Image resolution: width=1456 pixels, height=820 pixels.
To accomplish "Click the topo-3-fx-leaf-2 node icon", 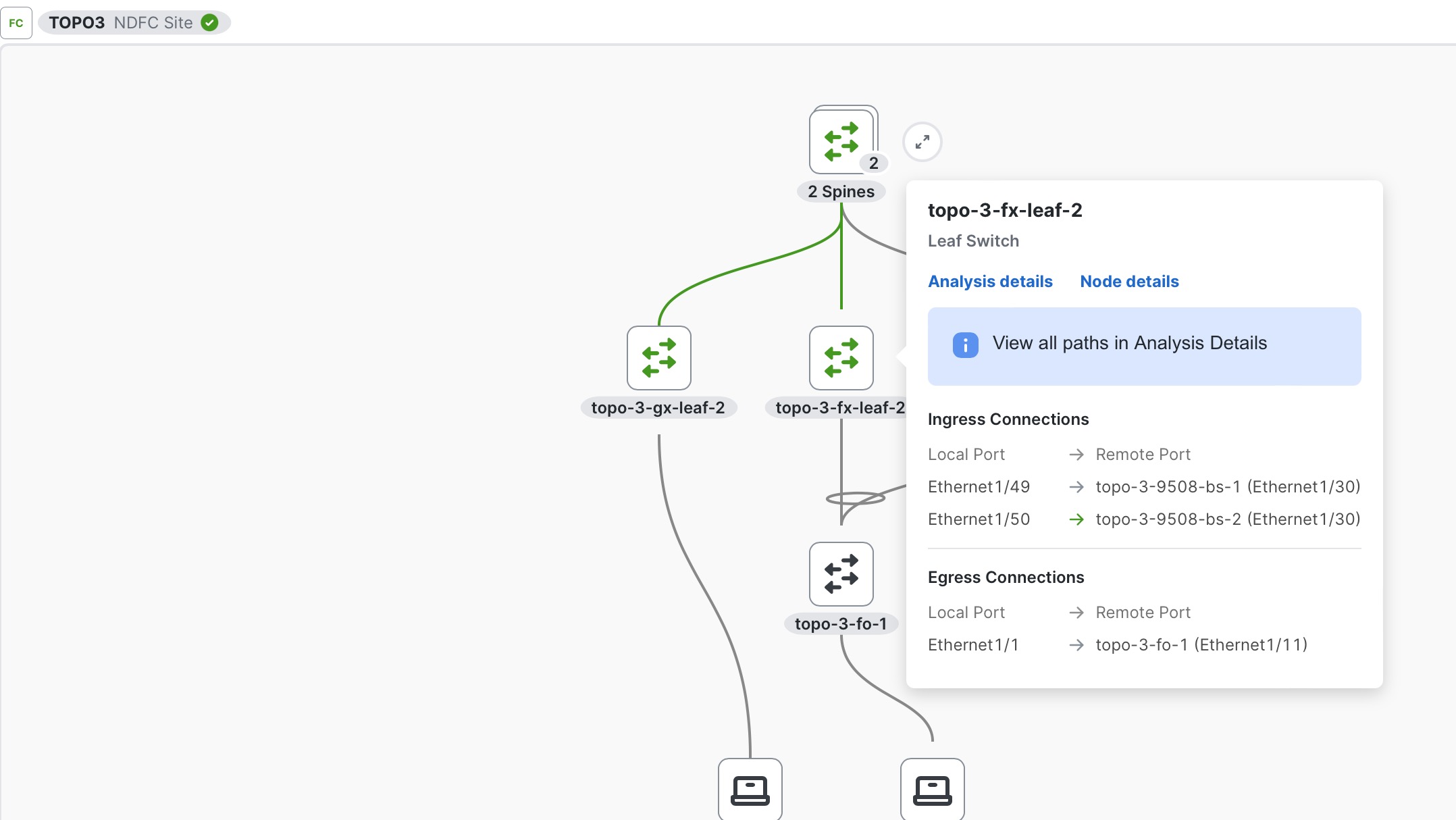I will (841, 357).
